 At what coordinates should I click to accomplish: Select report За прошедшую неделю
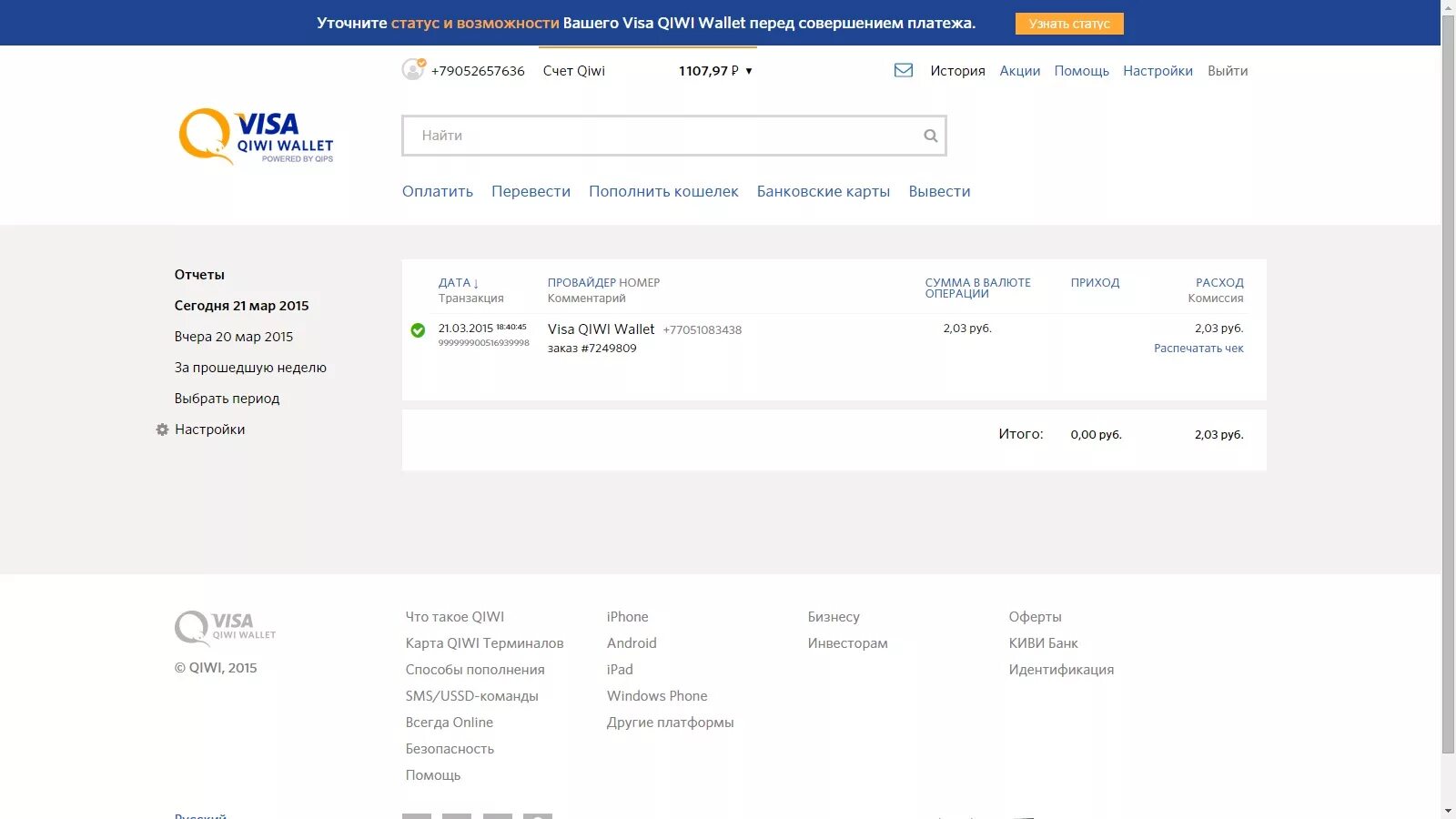[x=250, y=368]
